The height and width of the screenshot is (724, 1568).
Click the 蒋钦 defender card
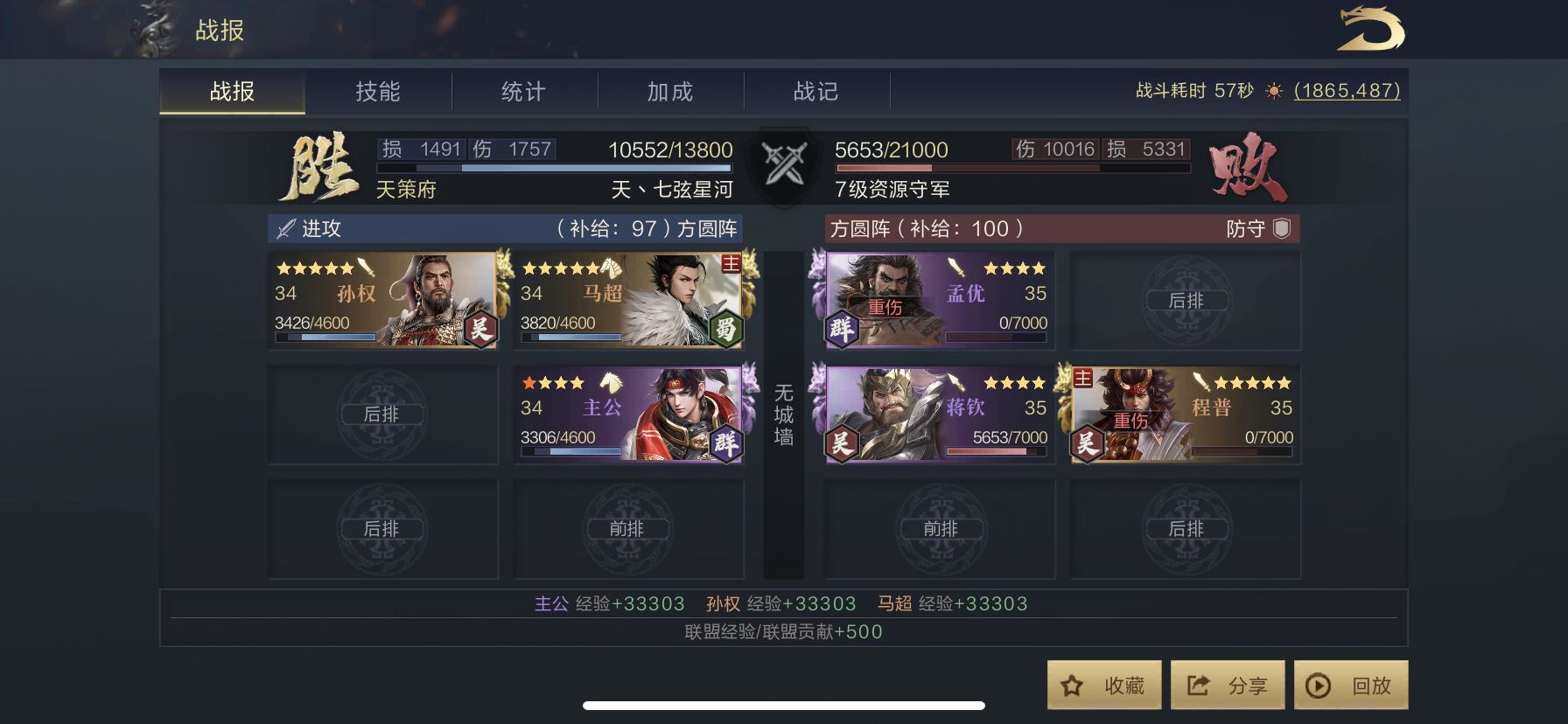pos(941,414)
